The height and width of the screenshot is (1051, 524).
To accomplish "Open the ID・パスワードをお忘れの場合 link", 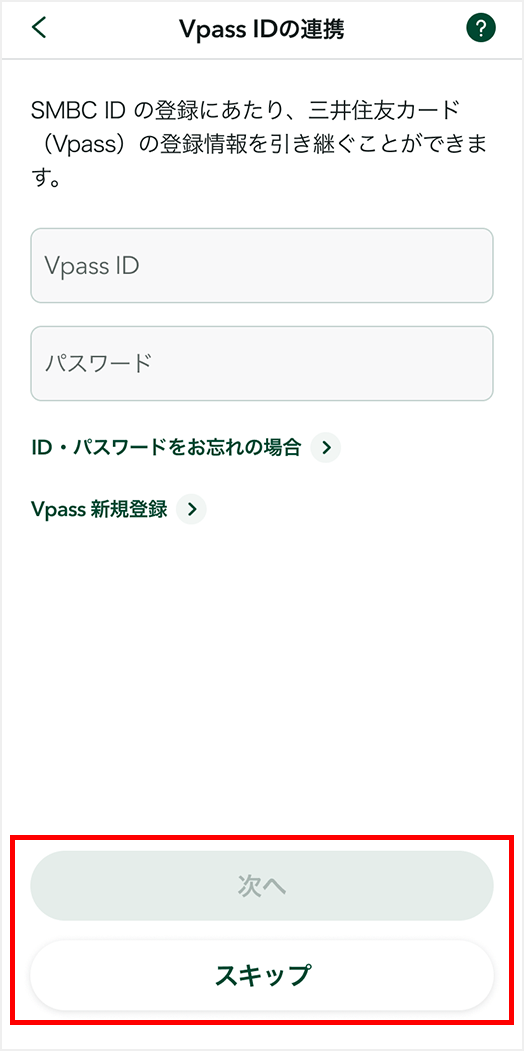I will pyautogui.click(x=166, y=448).
